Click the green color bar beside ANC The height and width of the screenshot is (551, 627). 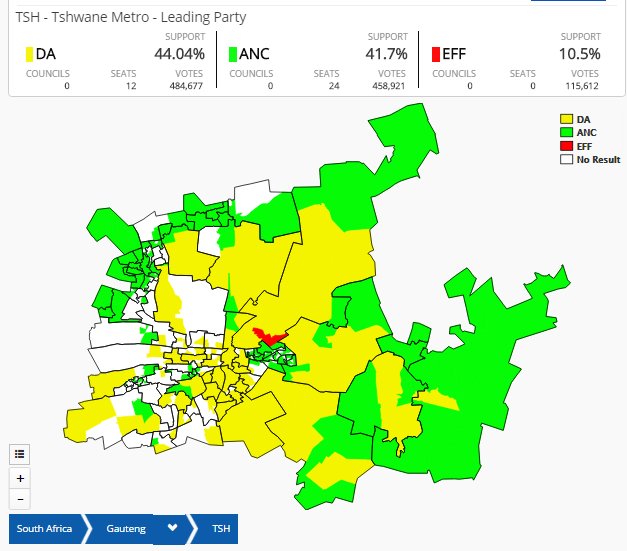click(x=233, y=54)
